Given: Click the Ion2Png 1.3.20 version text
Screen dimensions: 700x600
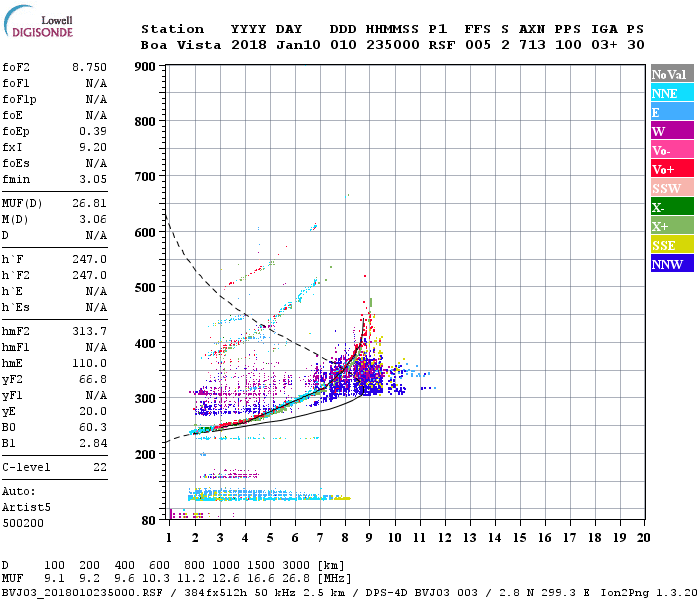Looking at the screenshot, I should [x=649, y=593].
